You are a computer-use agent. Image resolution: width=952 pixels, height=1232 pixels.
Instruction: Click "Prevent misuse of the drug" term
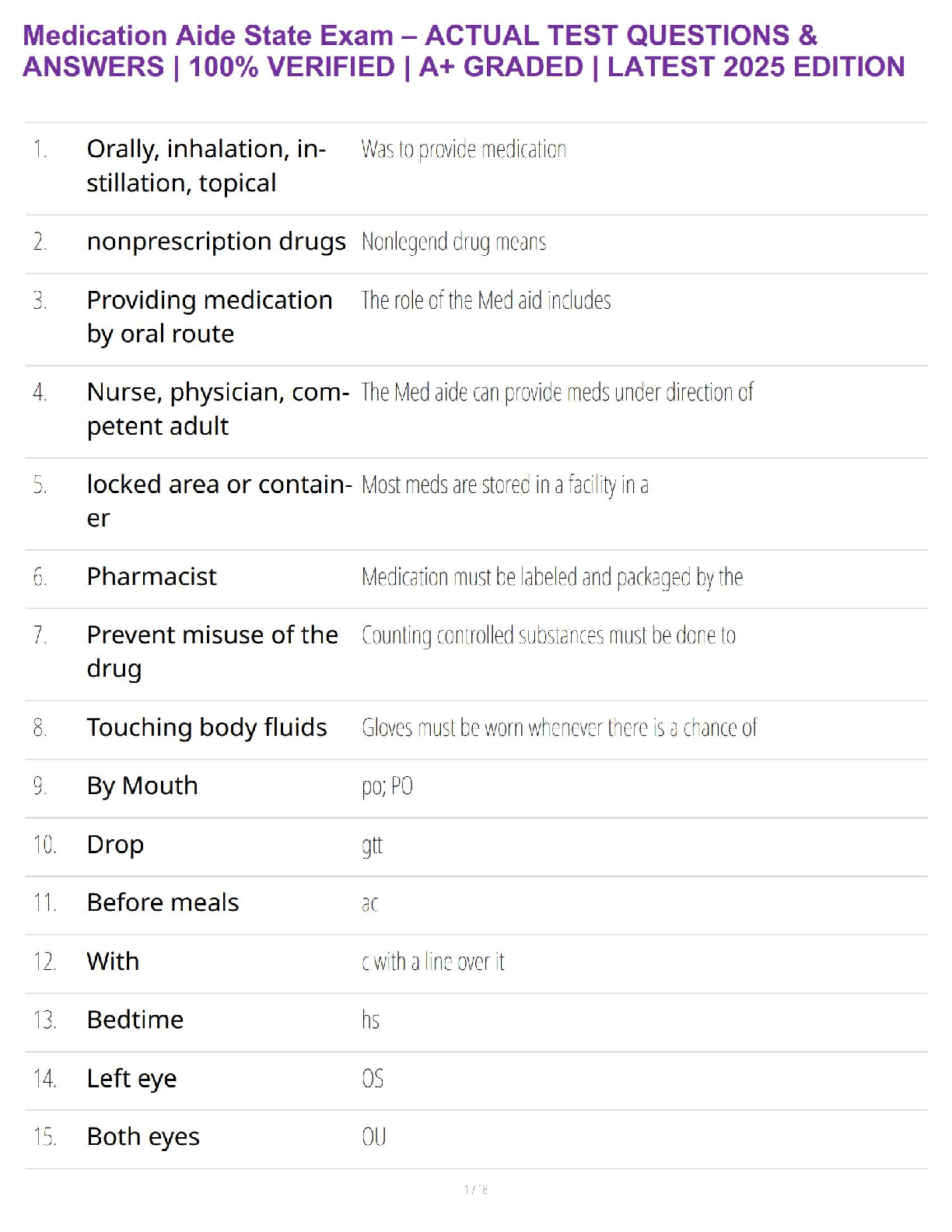pos(212,652)
